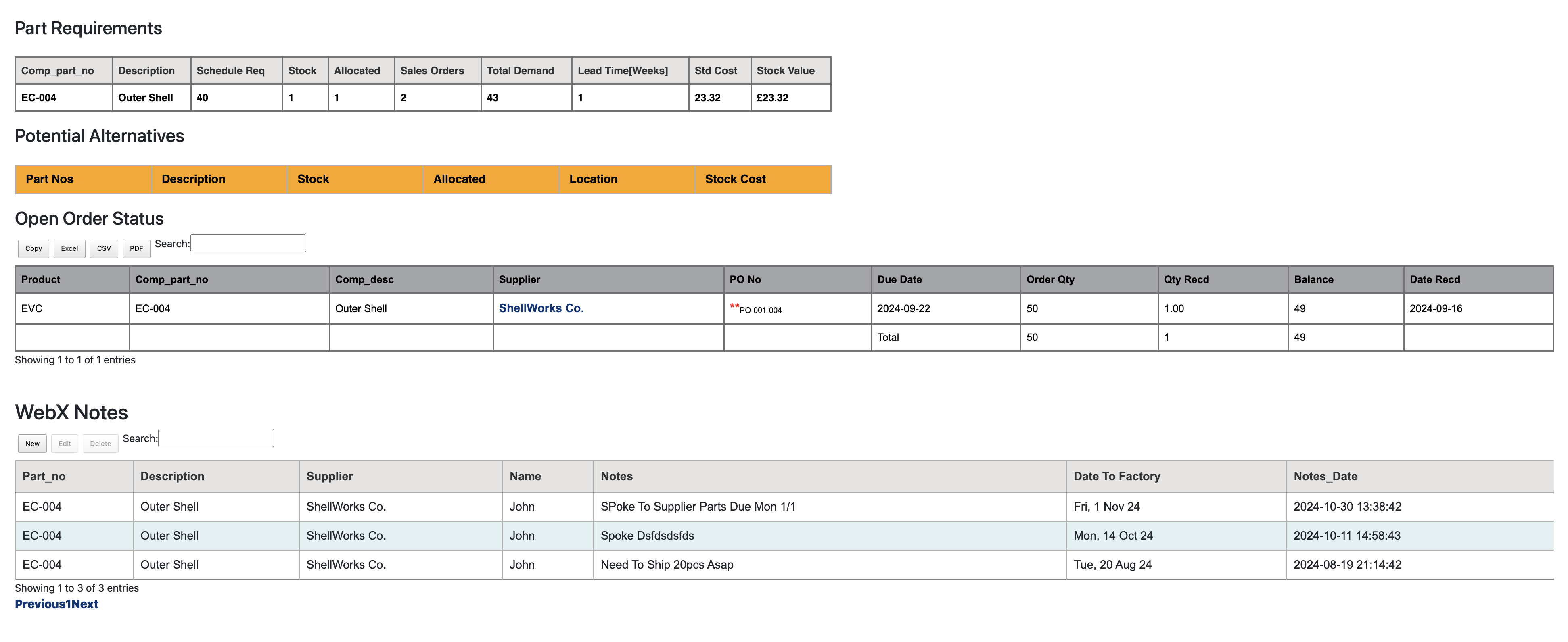1568x642 pixels.
Task: Select the 'Spoke Dsfdsdsfds' note row
Action: (x=646, y=536)
